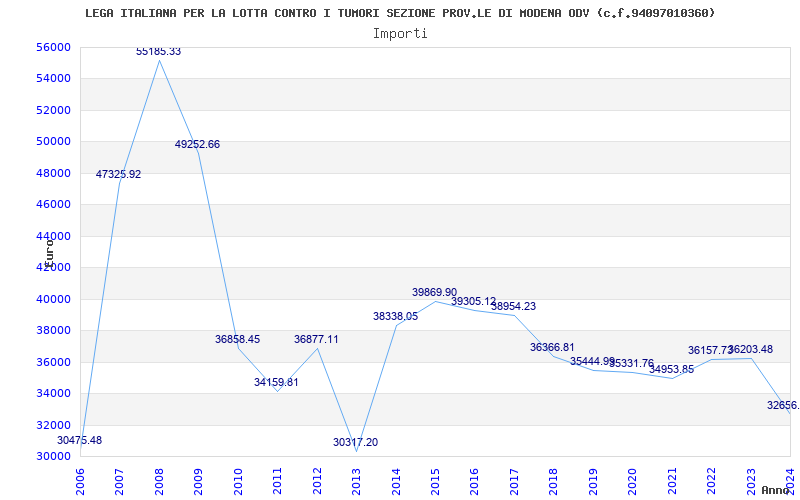800x500 pixels.
Task: Click the 36000 tick on the euro axis
Action: tap(53, 362)
